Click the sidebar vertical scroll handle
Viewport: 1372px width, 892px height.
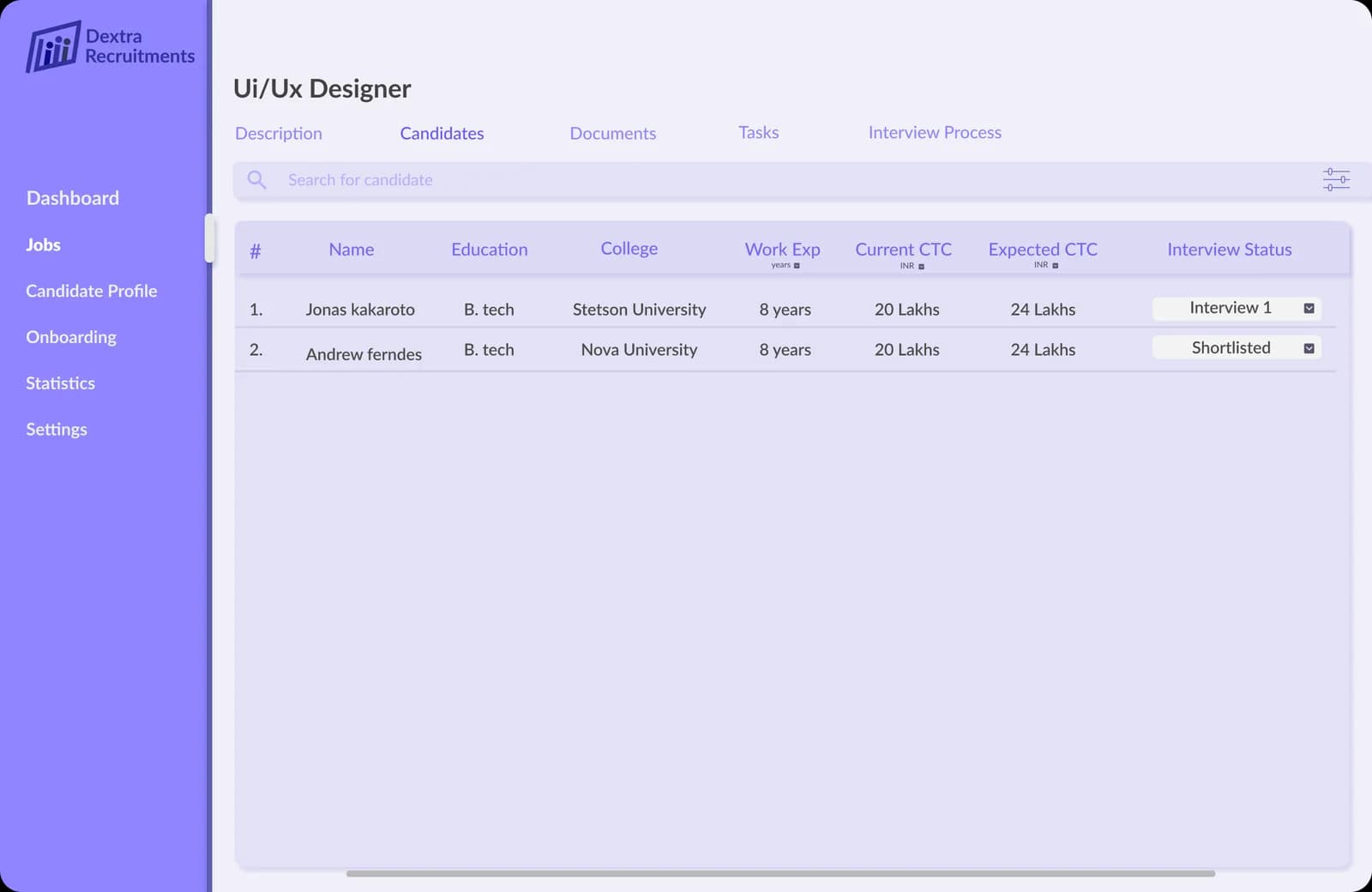[x=209, y=238]
